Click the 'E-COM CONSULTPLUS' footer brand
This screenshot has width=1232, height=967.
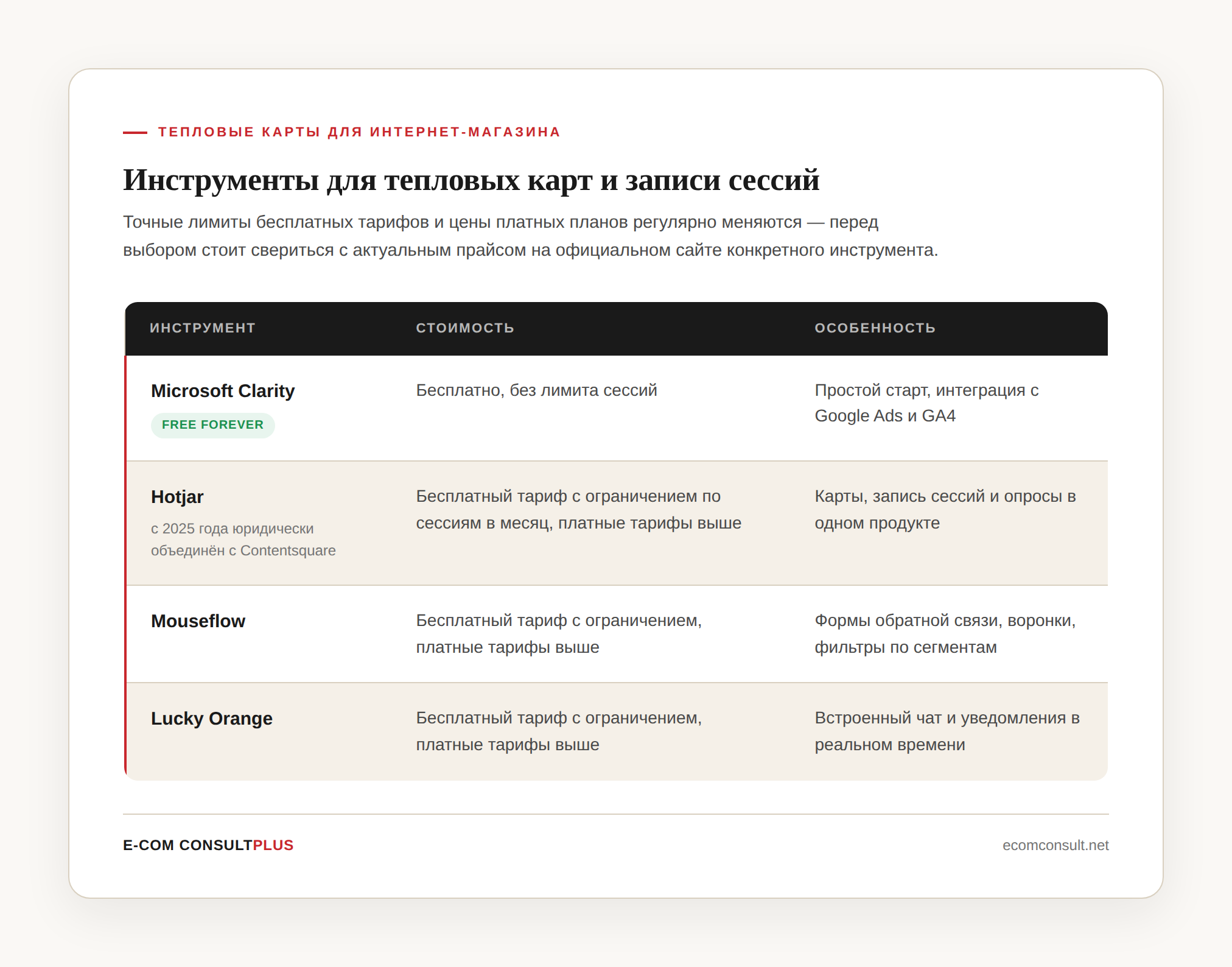pyautogui.click(x=208, y=845)
